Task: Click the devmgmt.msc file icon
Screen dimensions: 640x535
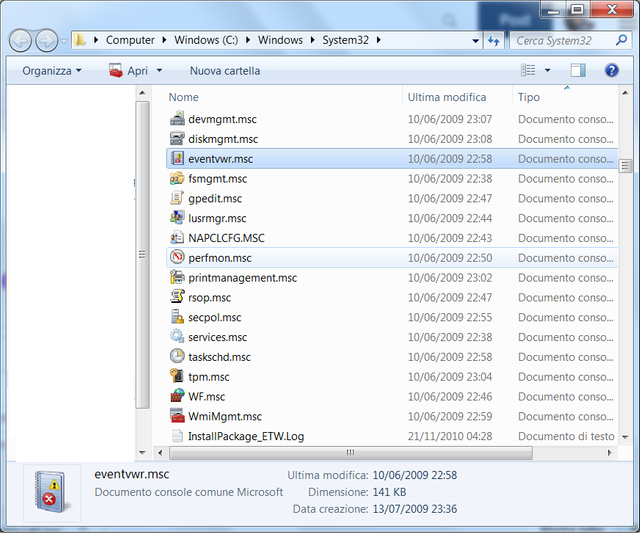Action: pos(177,119)
